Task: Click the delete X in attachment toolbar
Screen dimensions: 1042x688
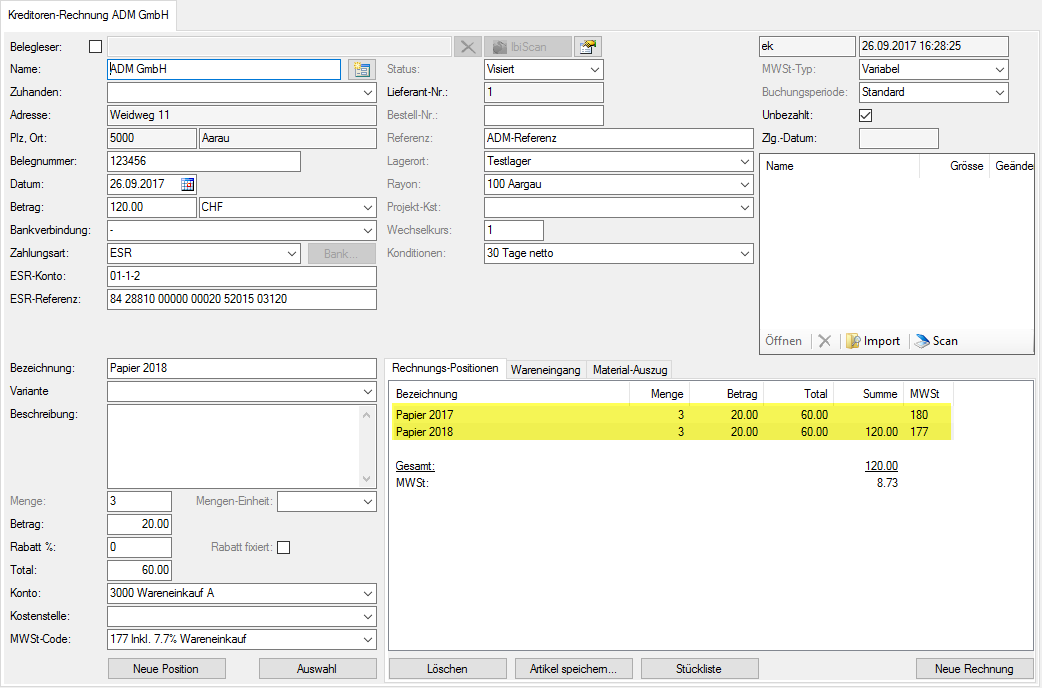Action: (824, 341)
